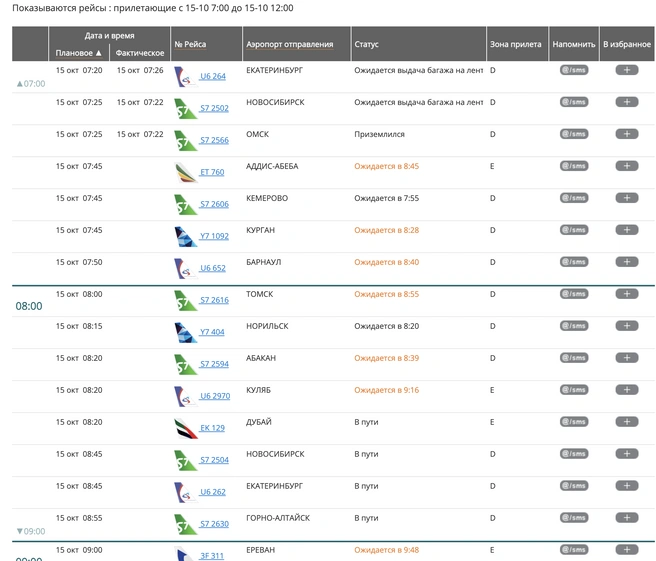Click S7 logo for Novosibirsk flight 2502
The image size is (656, 561).
click(185, 109)
